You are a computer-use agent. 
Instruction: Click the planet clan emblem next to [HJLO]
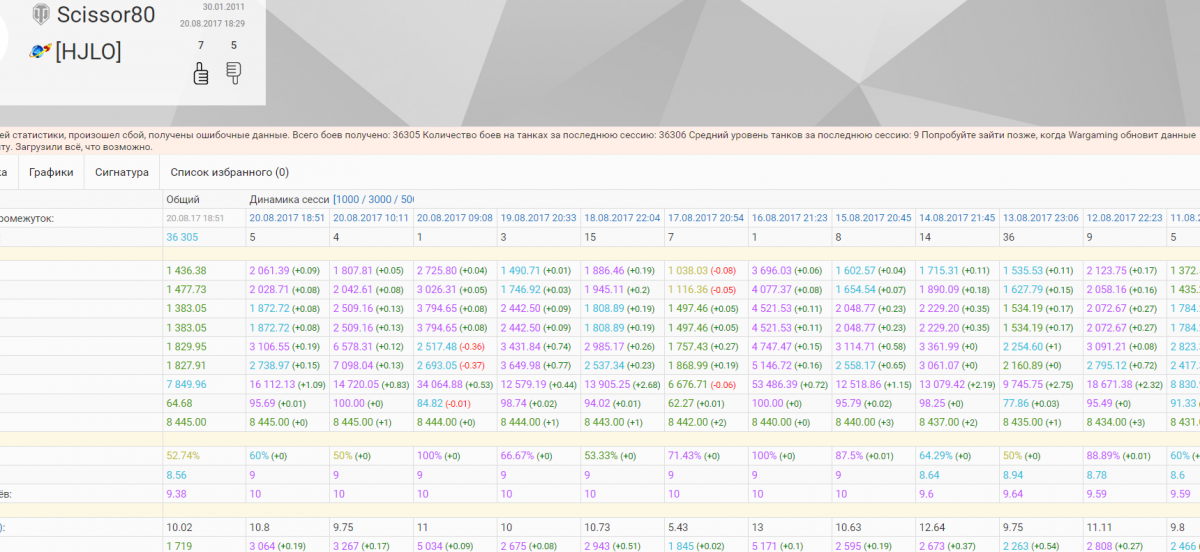41,51
